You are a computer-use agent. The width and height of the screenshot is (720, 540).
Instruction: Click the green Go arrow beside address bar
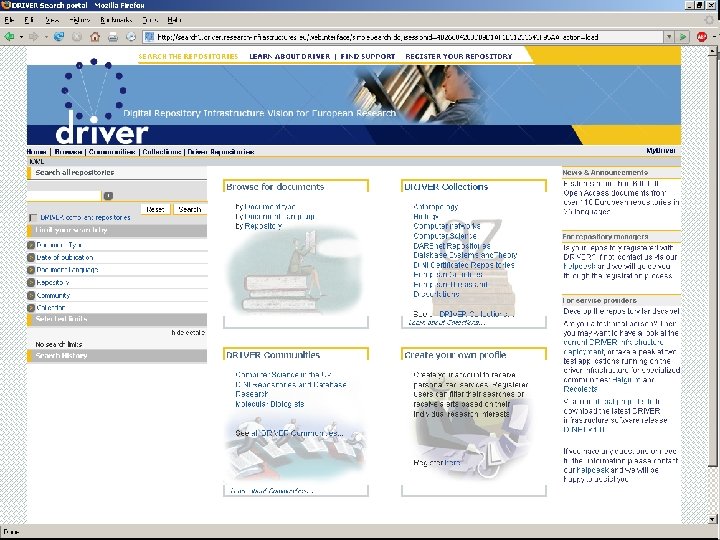(683, 37)
